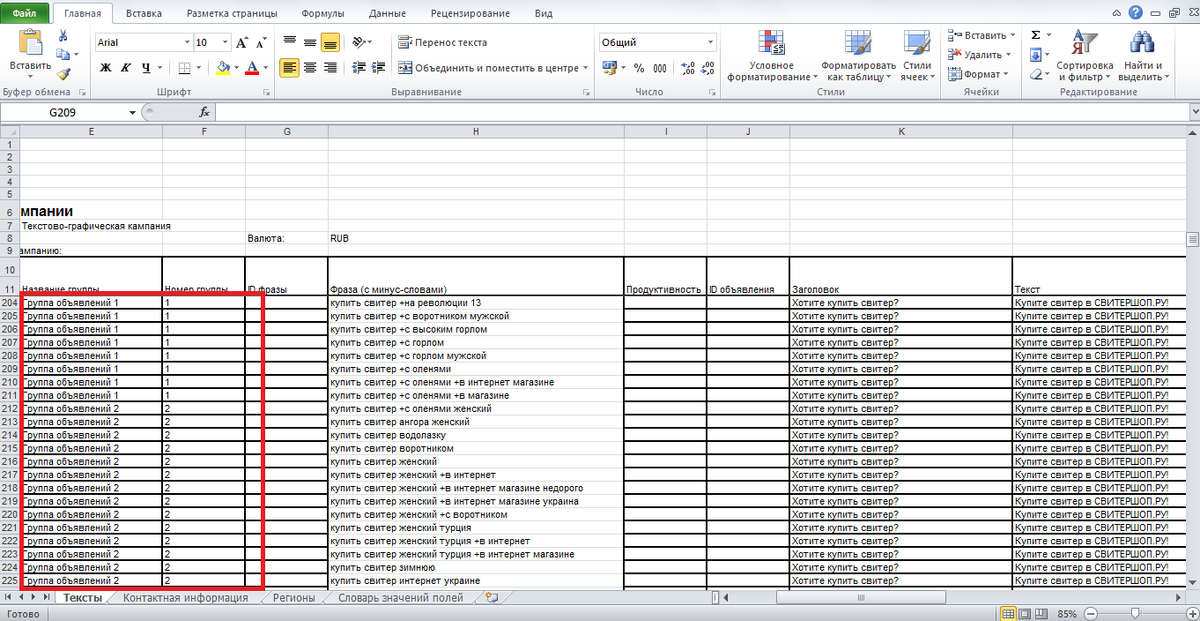
Task: Decrease font size with the small A icon
Action: 262,43
